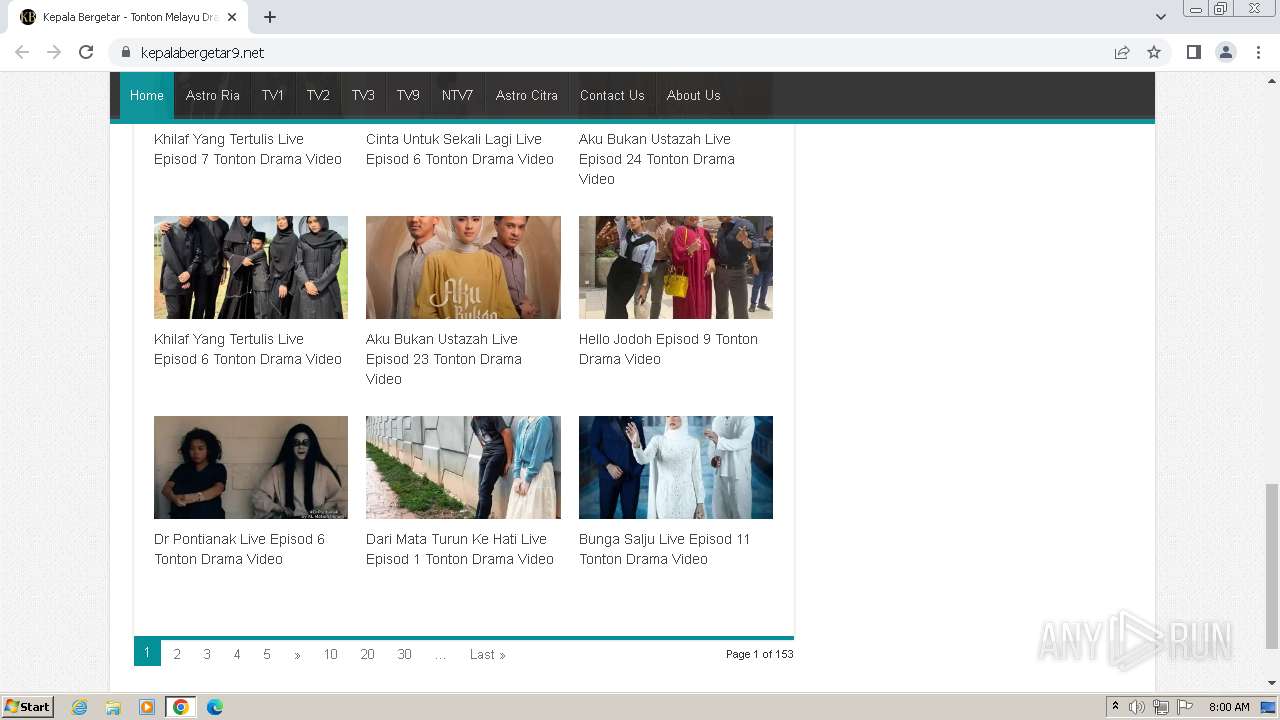Screen dimensions: 1280x720
Task: Go to pagination page 5
Action: point(267,654)
